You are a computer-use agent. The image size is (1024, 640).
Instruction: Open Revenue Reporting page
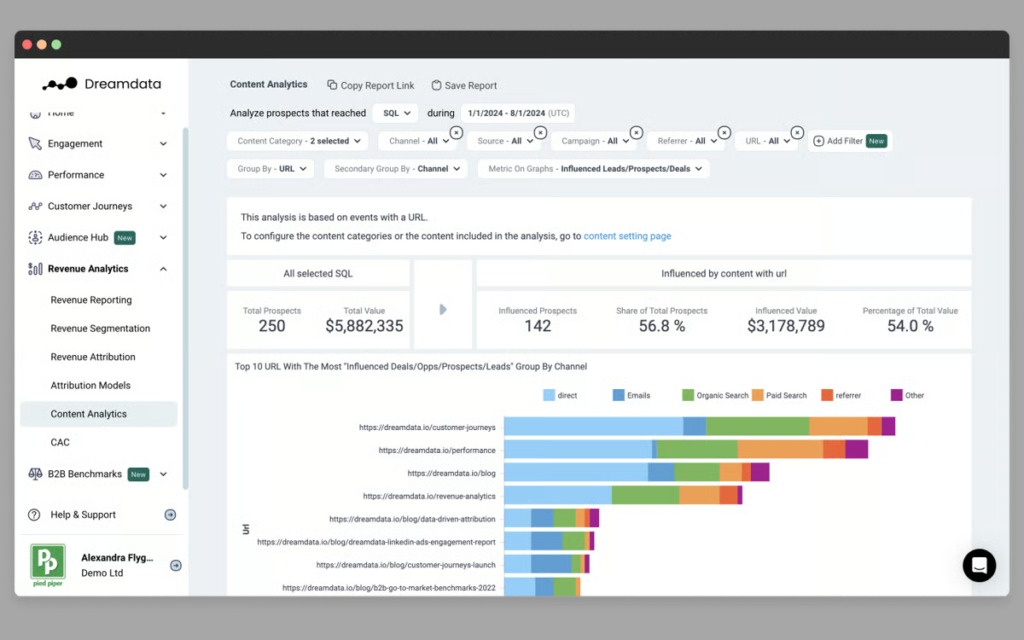(x=91, y=300)
